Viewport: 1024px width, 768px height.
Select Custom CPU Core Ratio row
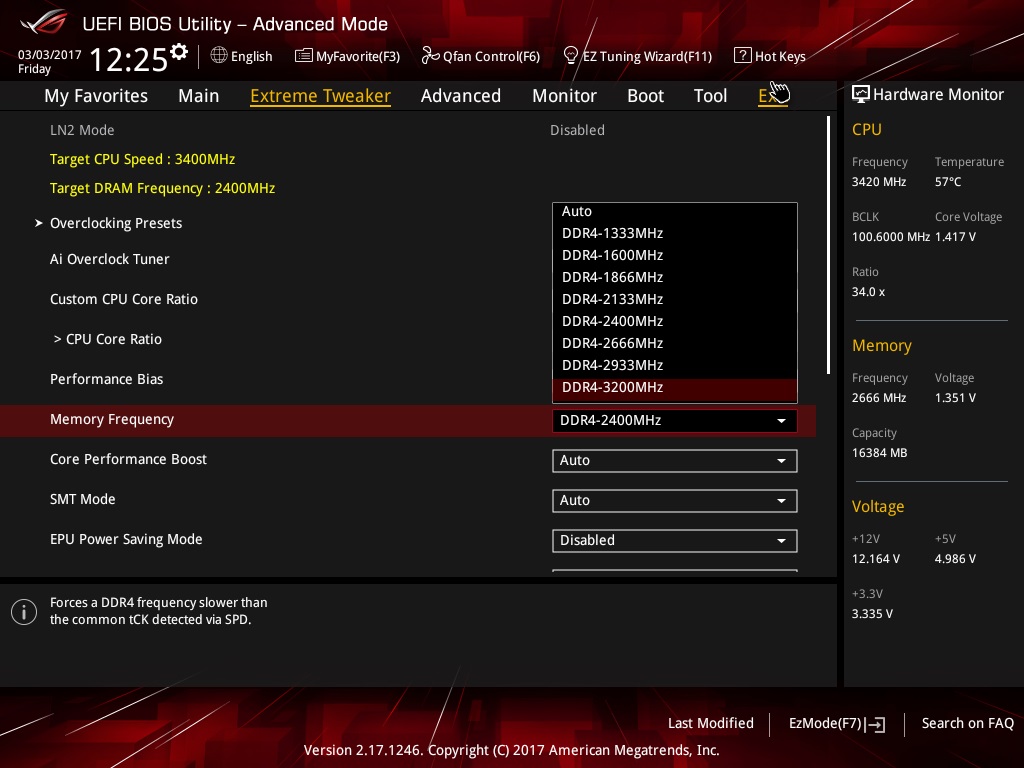tap(123, 299)
